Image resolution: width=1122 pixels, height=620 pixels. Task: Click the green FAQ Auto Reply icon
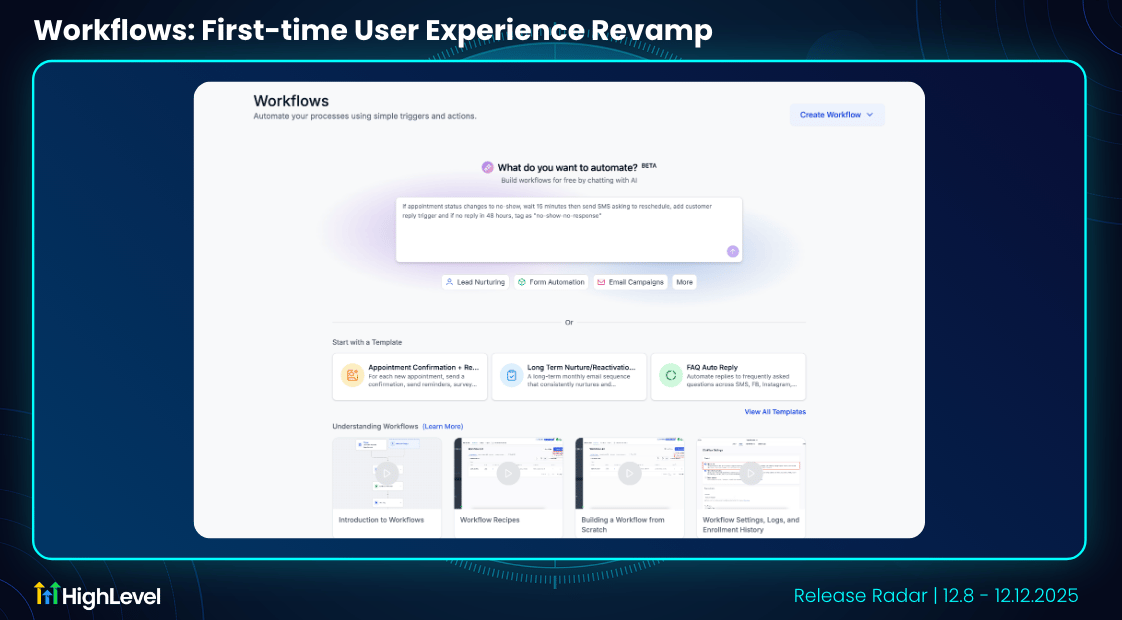click(670, 375)
